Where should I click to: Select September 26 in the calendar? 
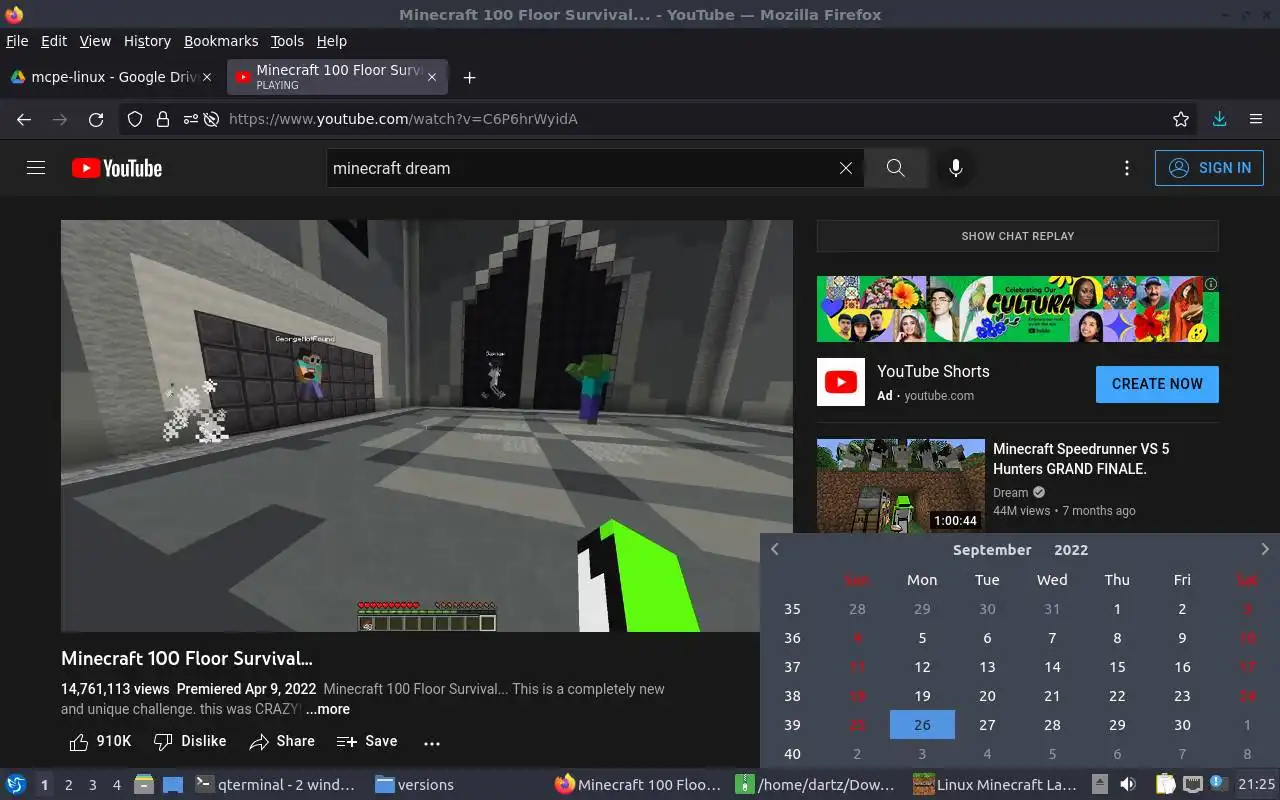[x=922, y=724]
